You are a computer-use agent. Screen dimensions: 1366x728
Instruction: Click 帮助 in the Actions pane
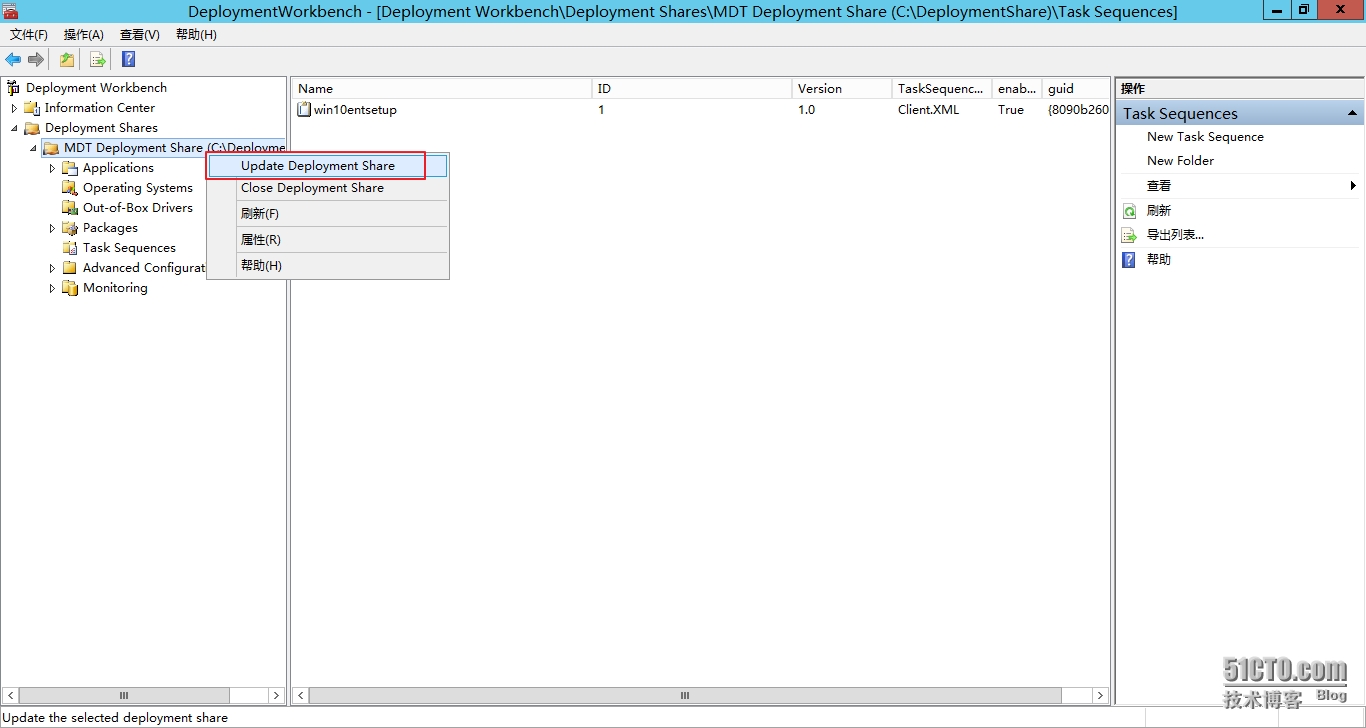(x=1158, y=260)
